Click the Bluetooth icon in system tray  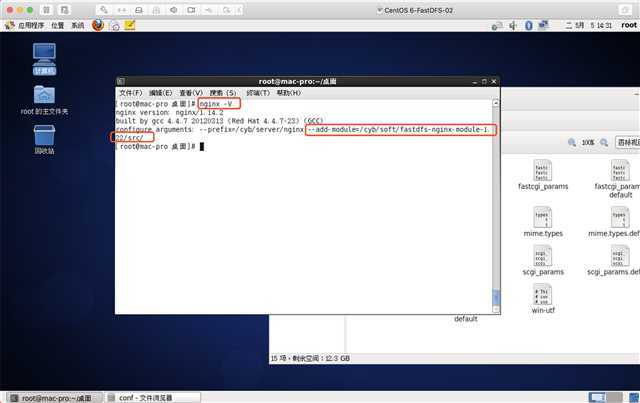pos(529,25)
